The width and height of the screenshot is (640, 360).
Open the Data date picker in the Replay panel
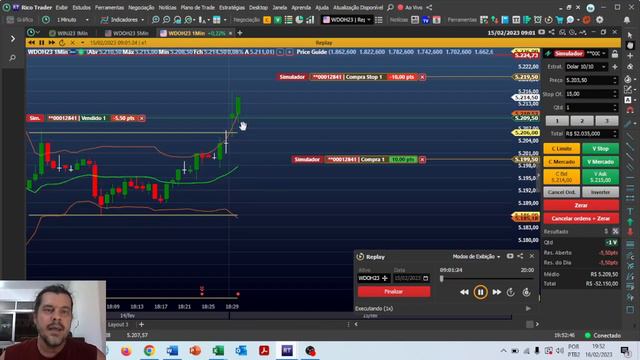pyautogui.click(x=426, y=278)
